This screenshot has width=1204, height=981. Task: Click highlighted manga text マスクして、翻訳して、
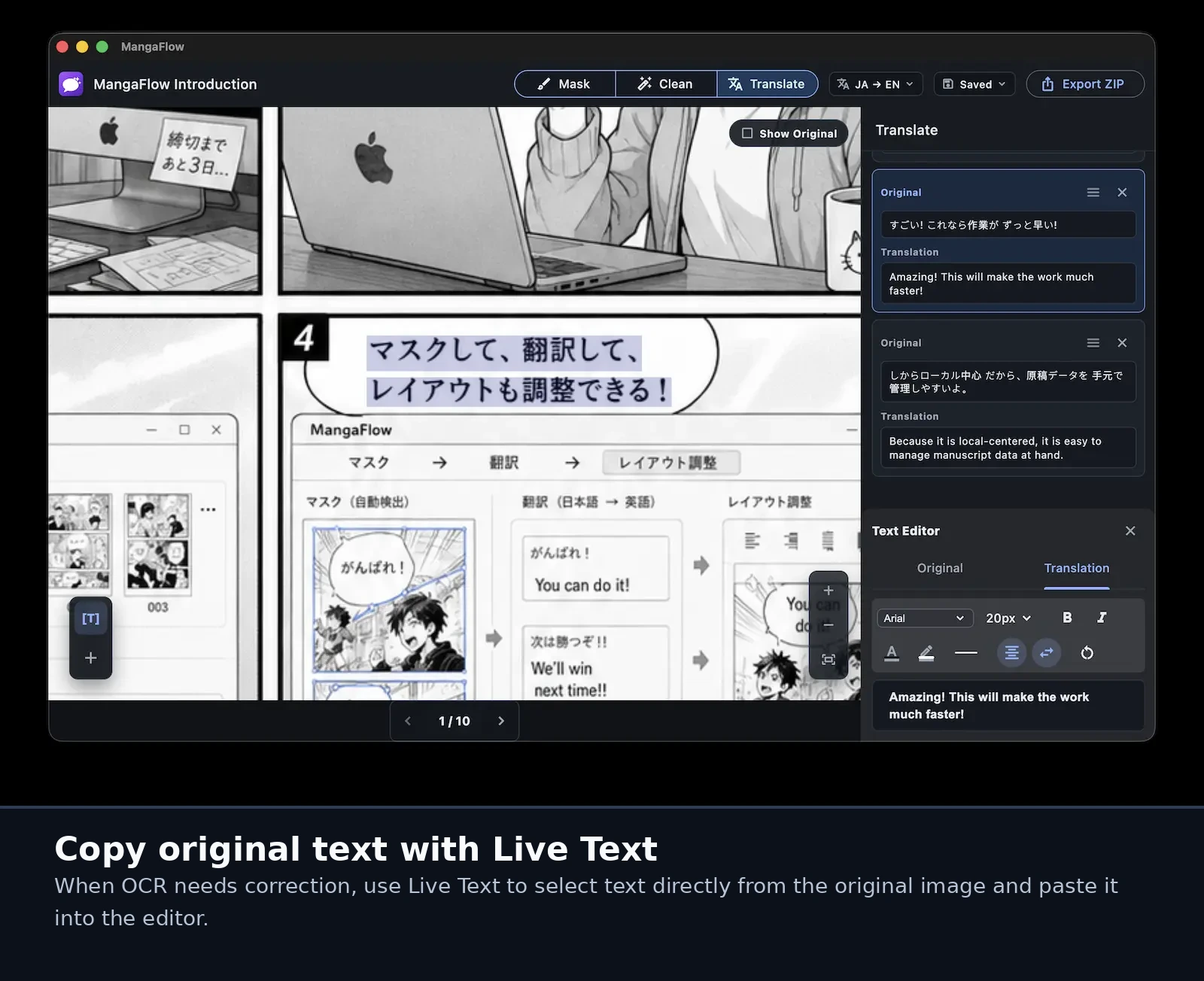pyautogui.click(x=504, y=351)
